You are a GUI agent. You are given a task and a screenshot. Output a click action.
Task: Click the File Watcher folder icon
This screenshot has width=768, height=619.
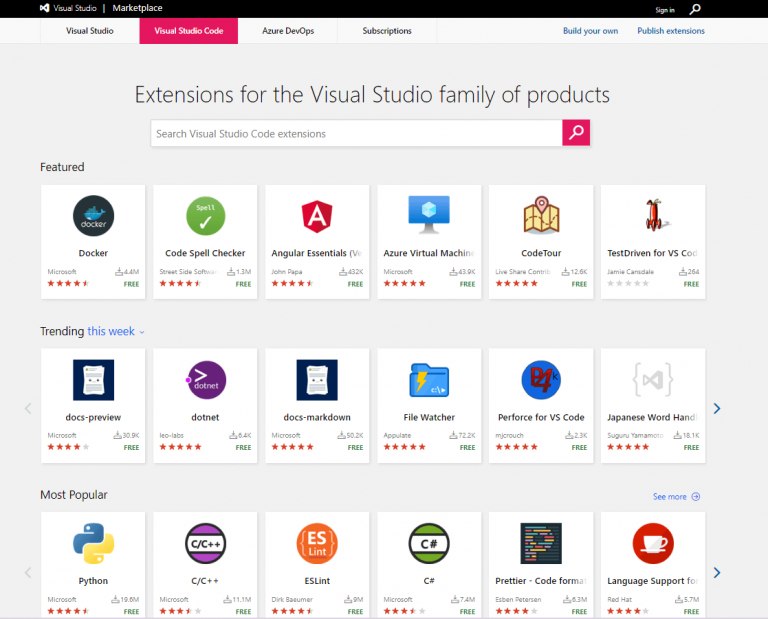tap(429, 380)
